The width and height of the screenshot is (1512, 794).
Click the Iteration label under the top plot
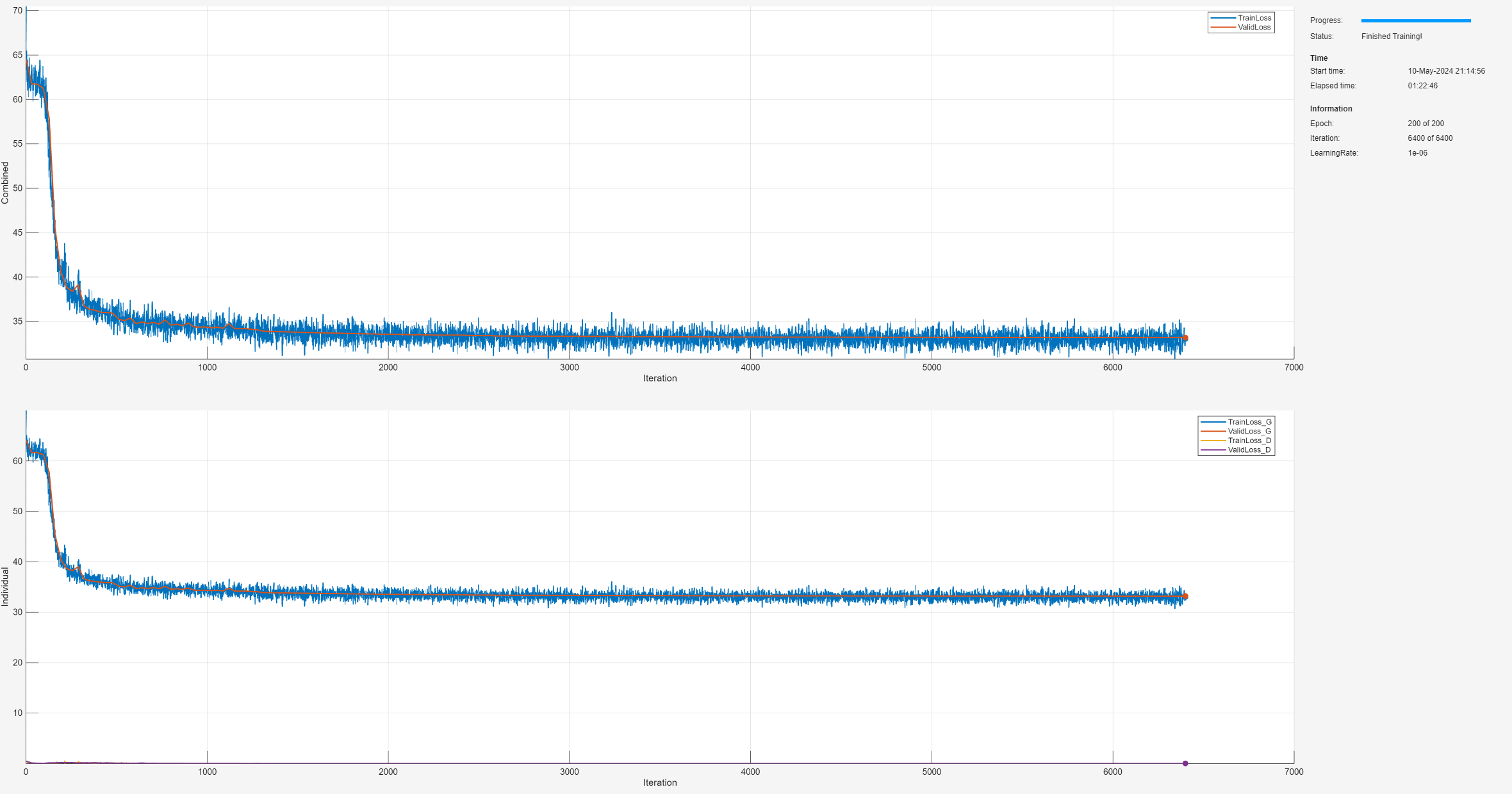tap(659, 378)
